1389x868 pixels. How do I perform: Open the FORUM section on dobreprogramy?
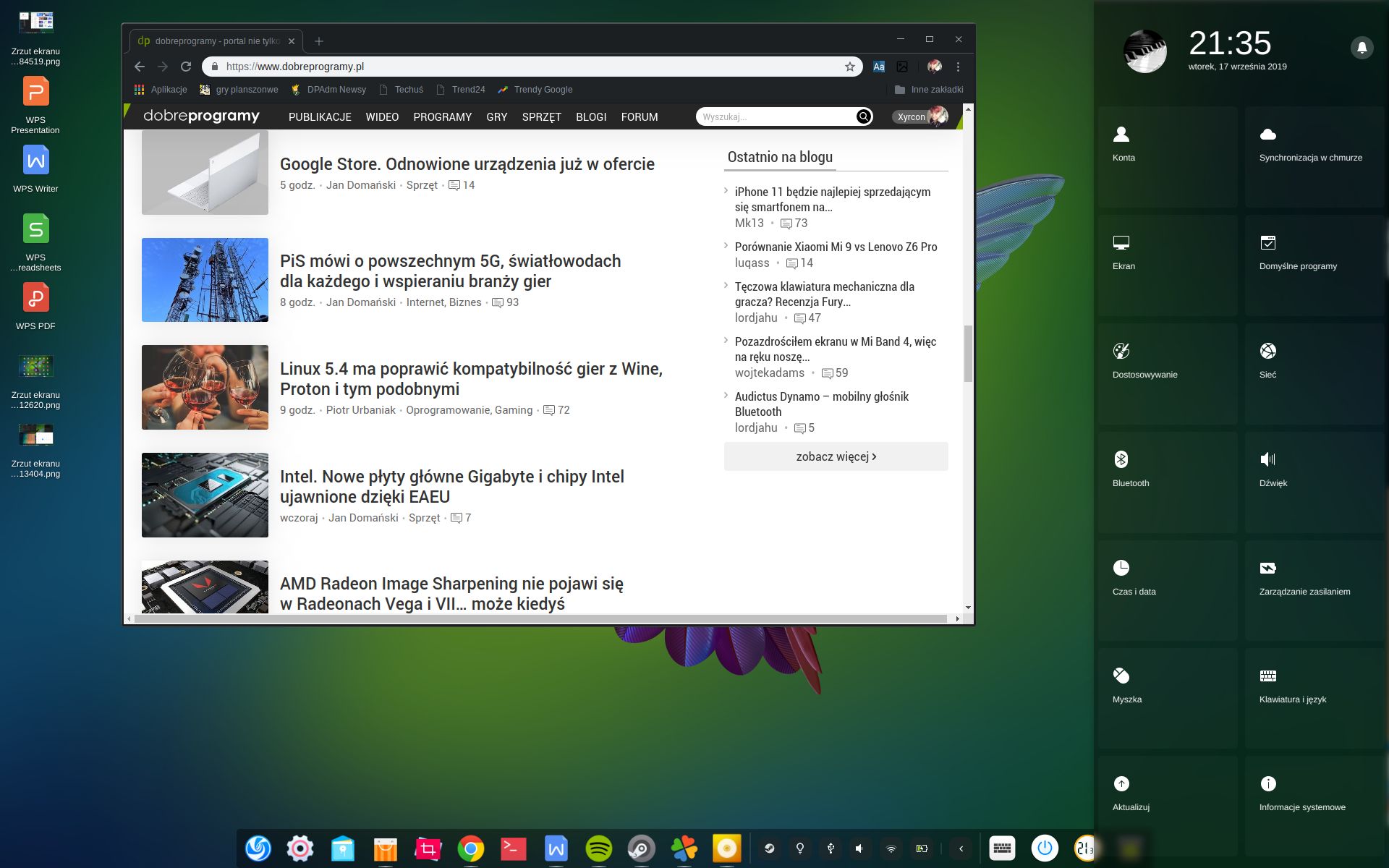point(639,116)
